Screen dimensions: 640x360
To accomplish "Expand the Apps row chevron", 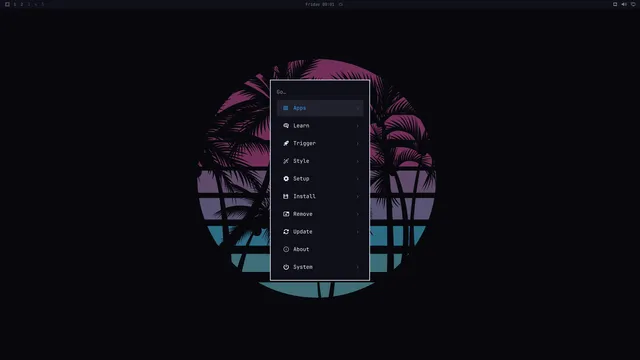I will click(x=358, y=108).
